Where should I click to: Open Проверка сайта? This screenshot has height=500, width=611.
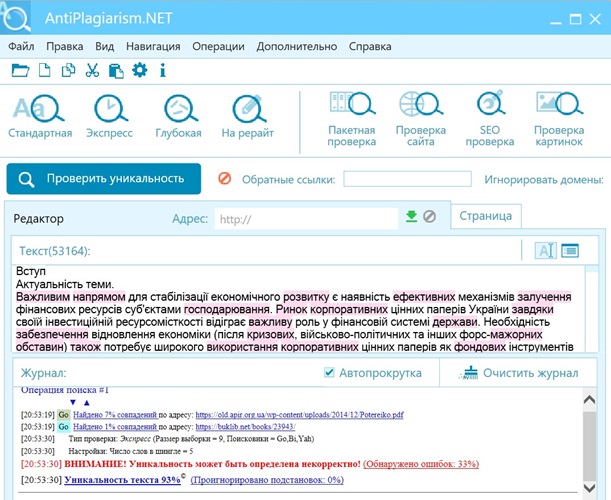pyautogui.click(x=420, y=119)
